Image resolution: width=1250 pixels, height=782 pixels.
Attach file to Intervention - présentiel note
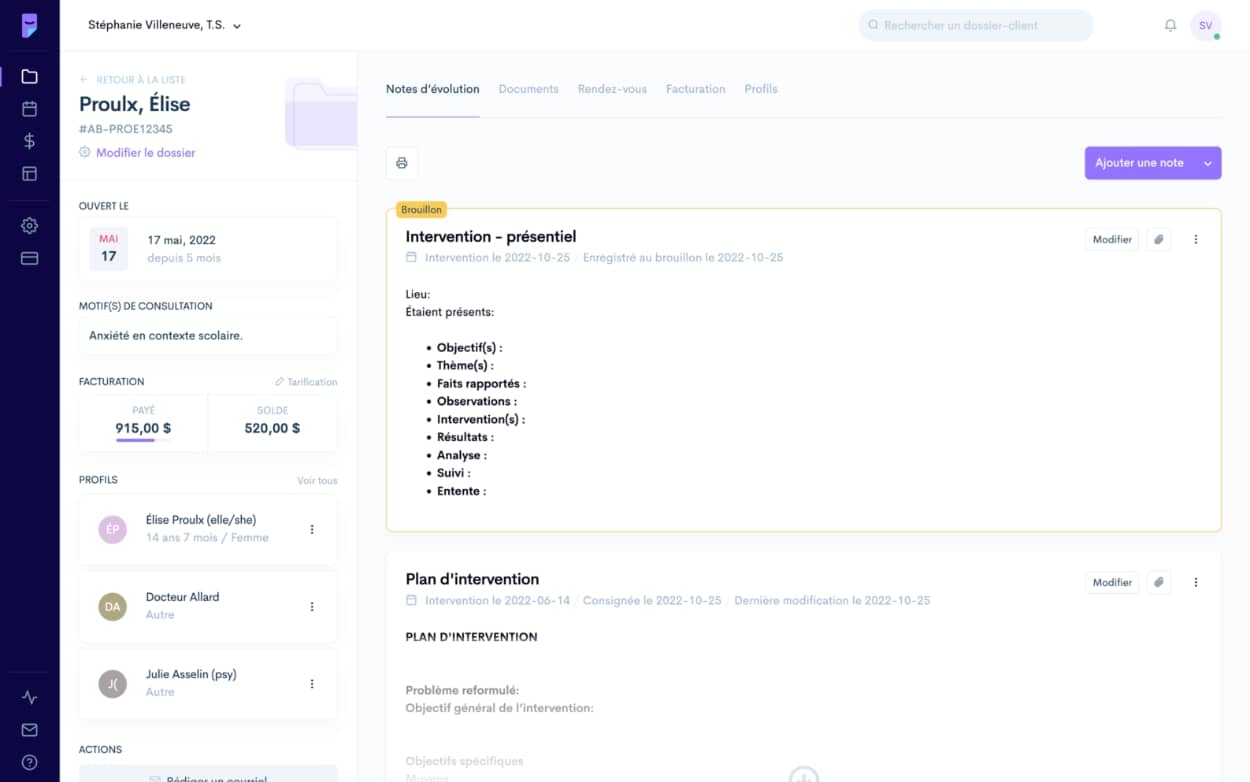[x=1158, y=240]
